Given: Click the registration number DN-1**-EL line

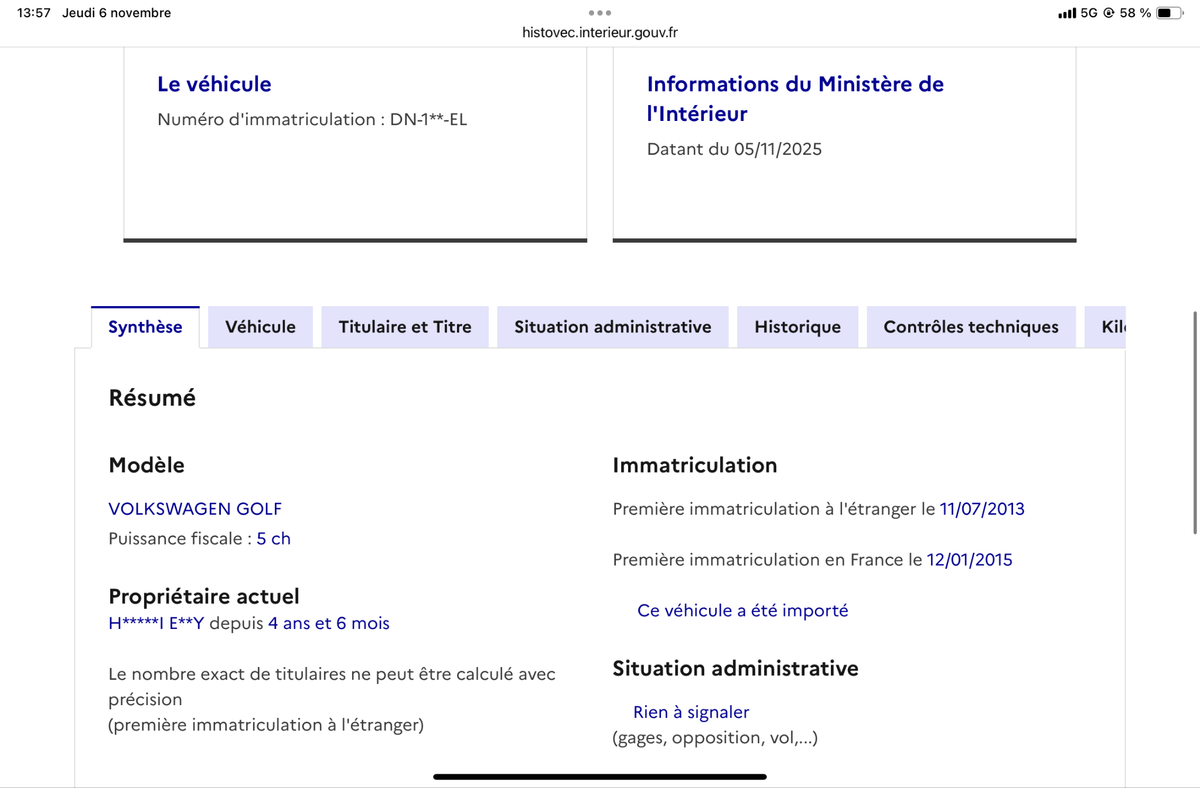Looking at the screenshot, I should (x=312, y=119).
